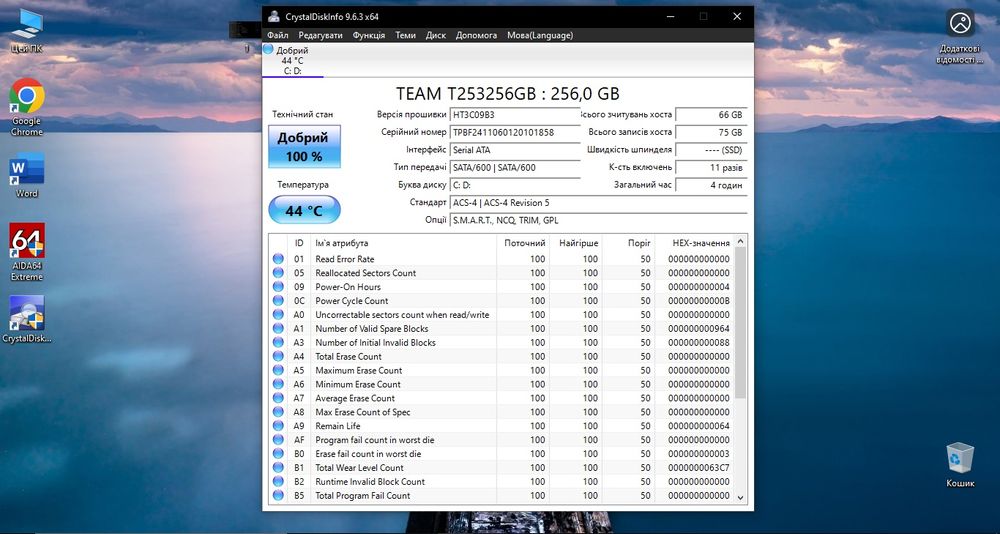The image size is (1000, 534).
Task: Click the Поріг column header
Action: (628, 243)
